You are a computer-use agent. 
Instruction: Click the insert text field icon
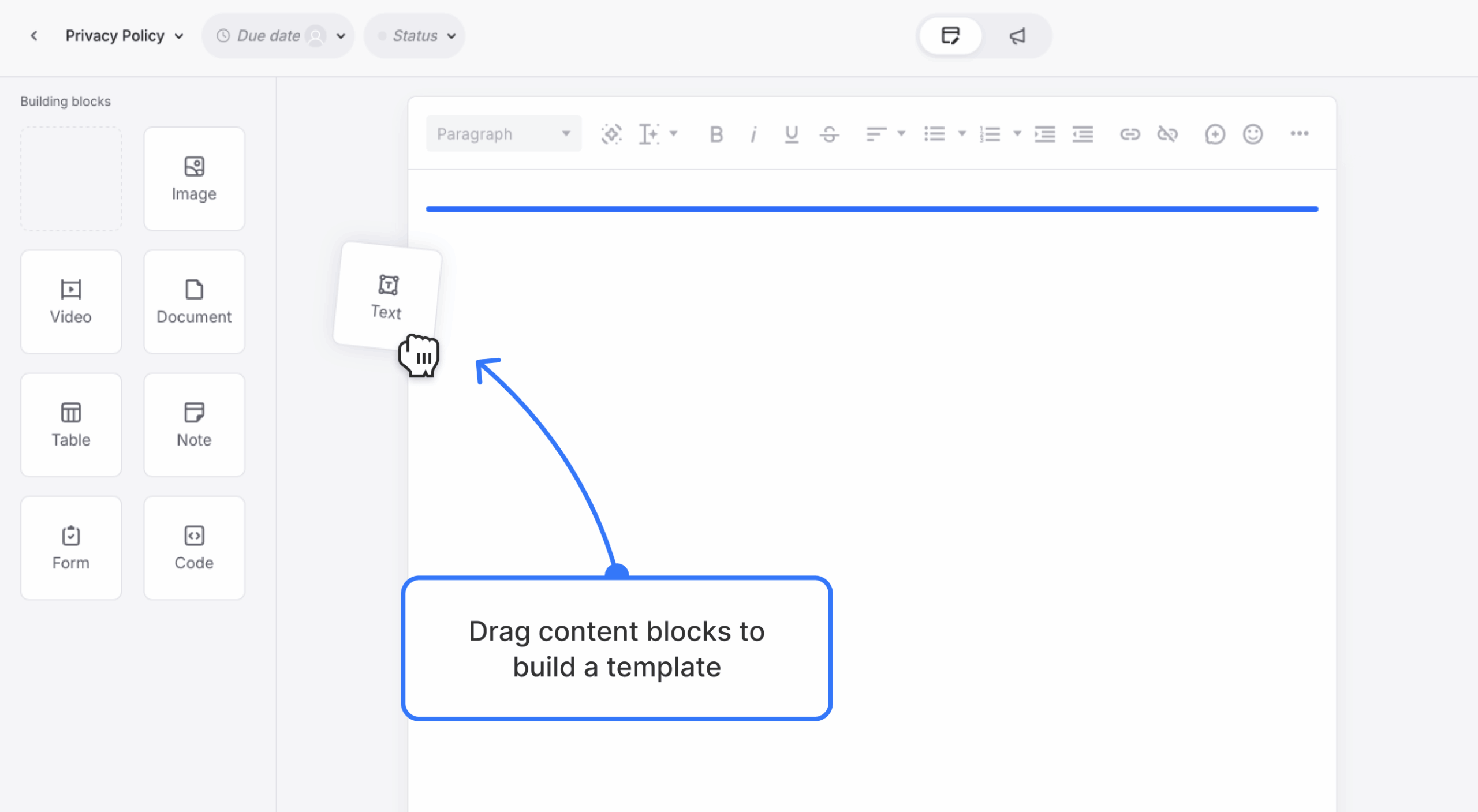click(649, 134)
